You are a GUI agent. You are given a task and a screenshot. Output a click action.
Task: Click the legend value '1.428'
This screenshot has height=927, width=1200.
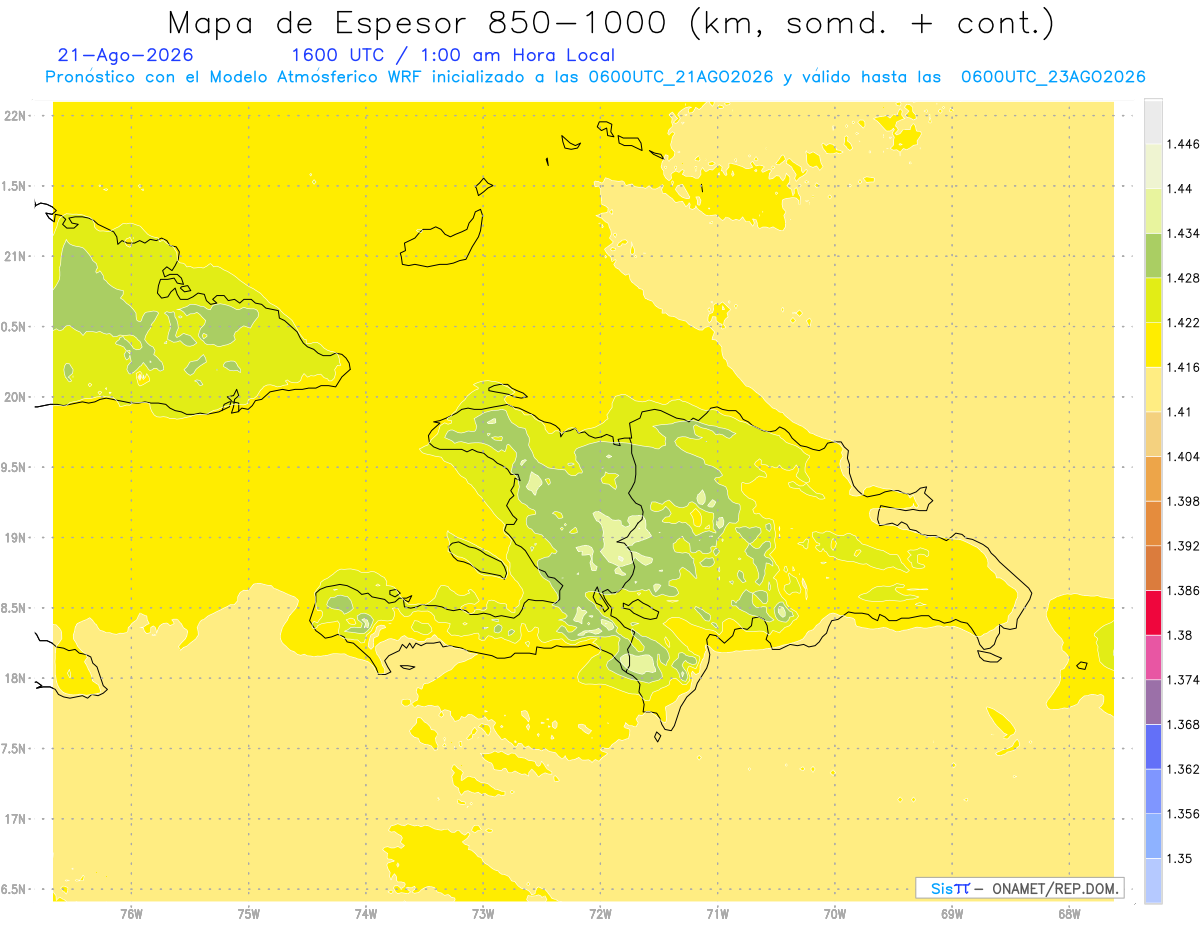pos(1182,278)
